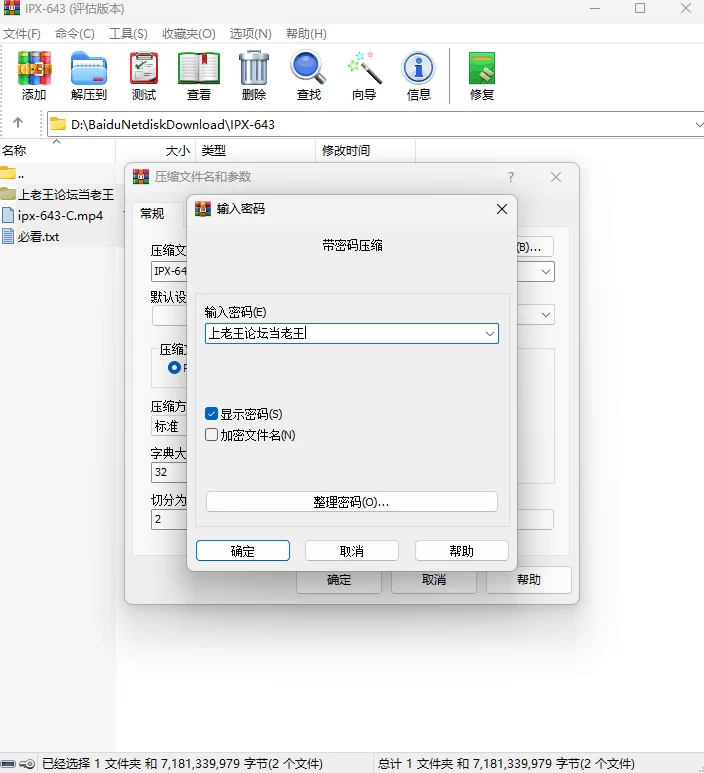Click the question mark in archive dialog
Screen dimensions: 704x773
coord(511,177)
